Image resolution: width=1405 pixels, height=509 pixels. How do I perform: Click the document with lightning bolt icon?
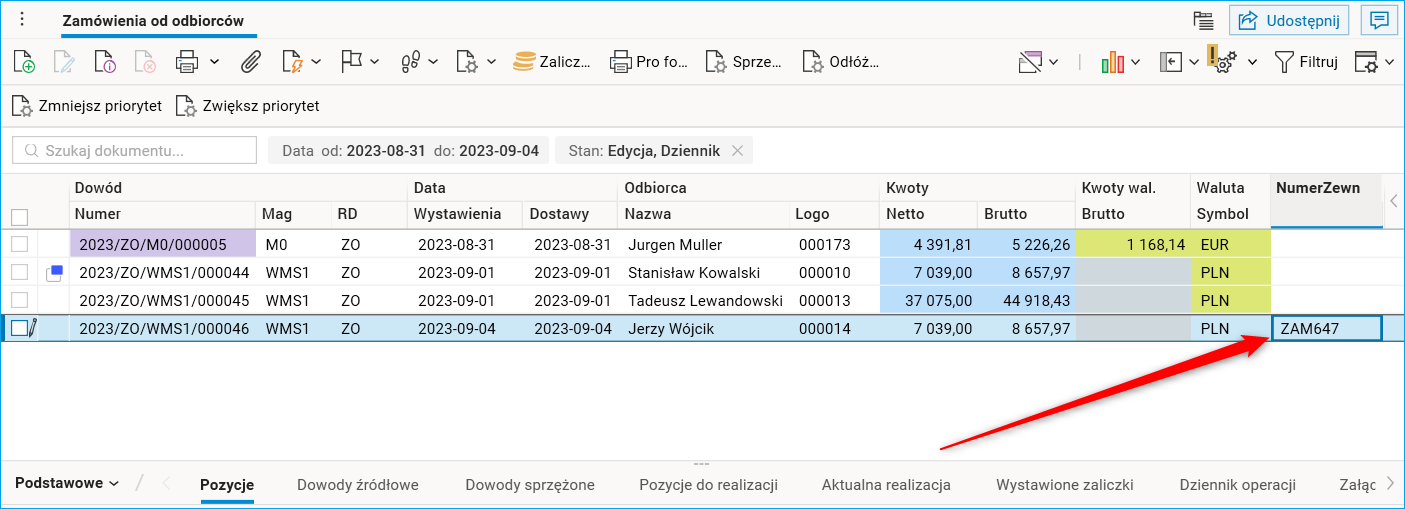[x=292, y=62]
